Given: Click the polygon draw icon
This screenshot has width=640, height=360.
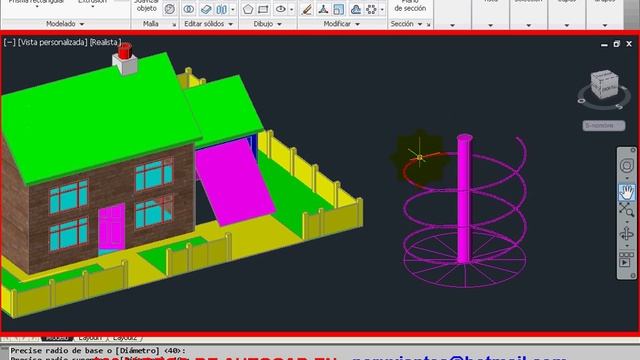Looking at the screenshot, I should 248,9.
